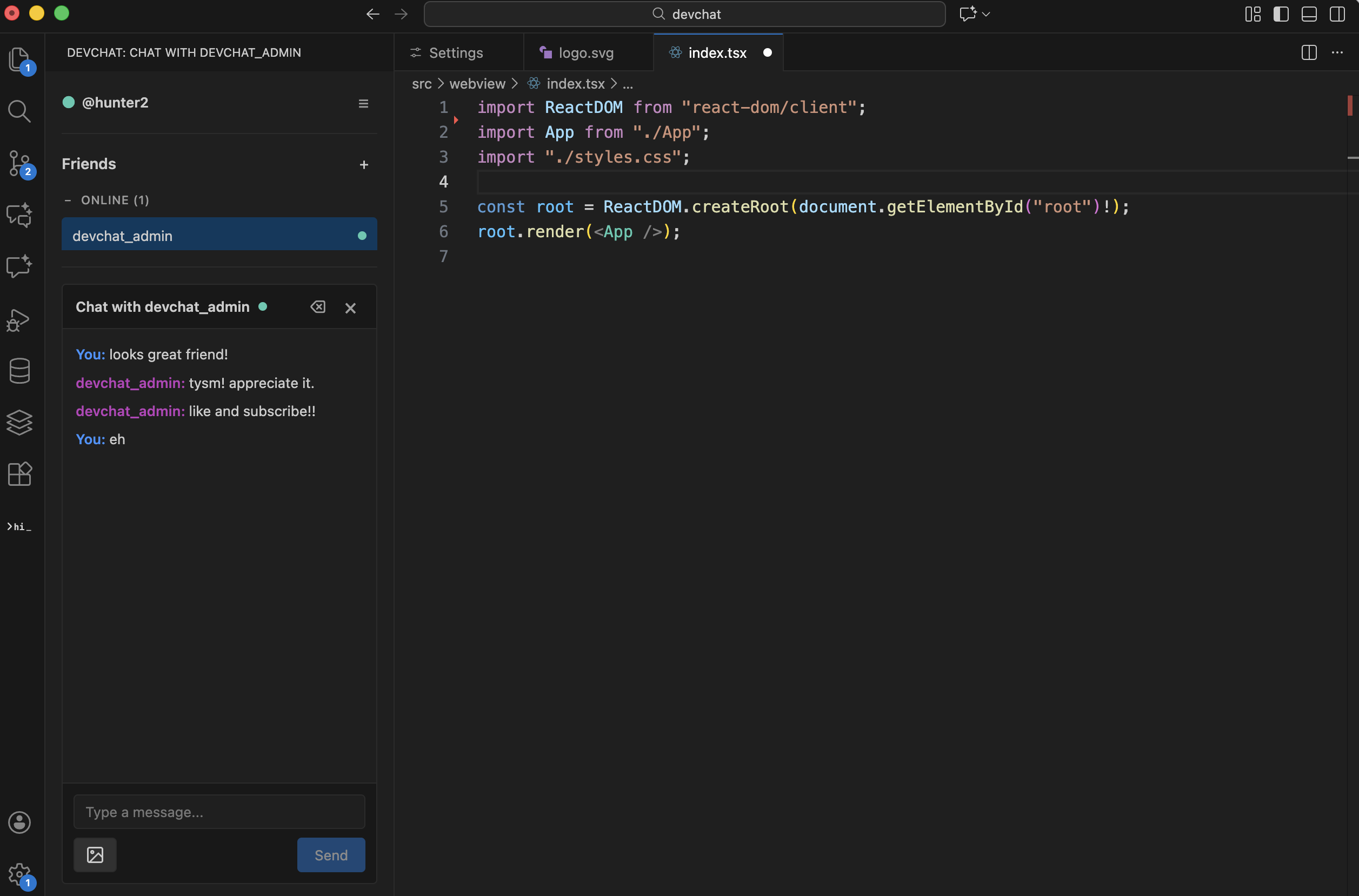Attach an image in the chat
This screenshot has height=896, width=1359.
tap(95, 855)
